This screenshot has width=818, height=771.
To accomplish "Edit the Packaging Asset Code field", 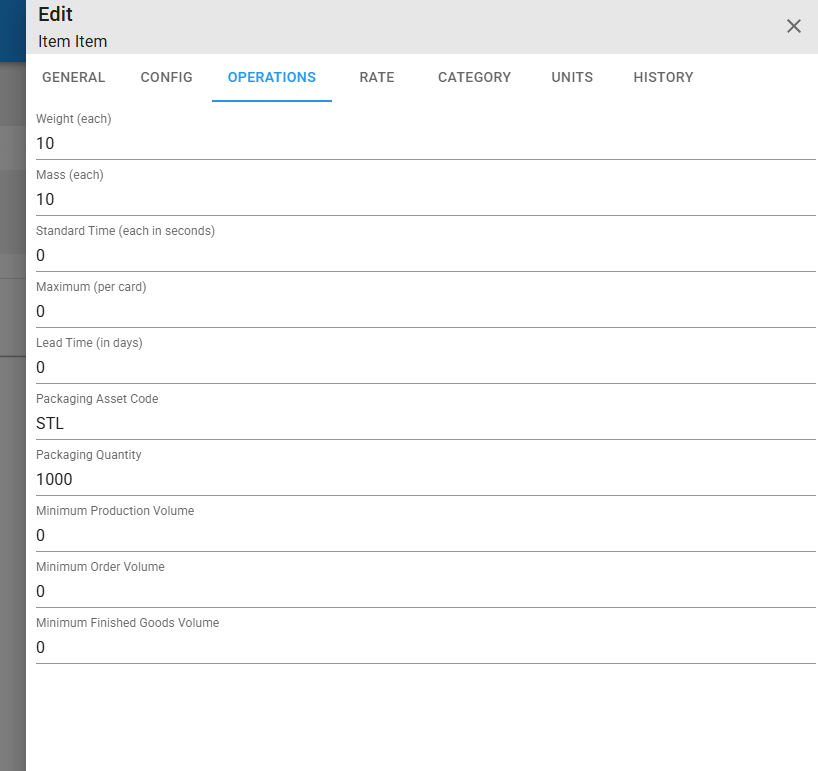I will click(x=426, y=423).
